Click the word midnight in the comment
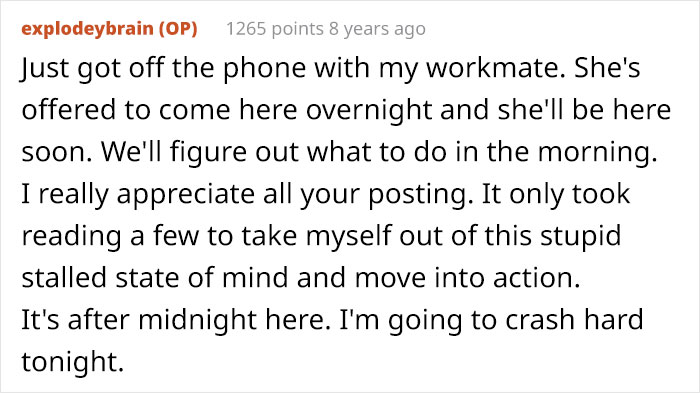 (198, 320)
